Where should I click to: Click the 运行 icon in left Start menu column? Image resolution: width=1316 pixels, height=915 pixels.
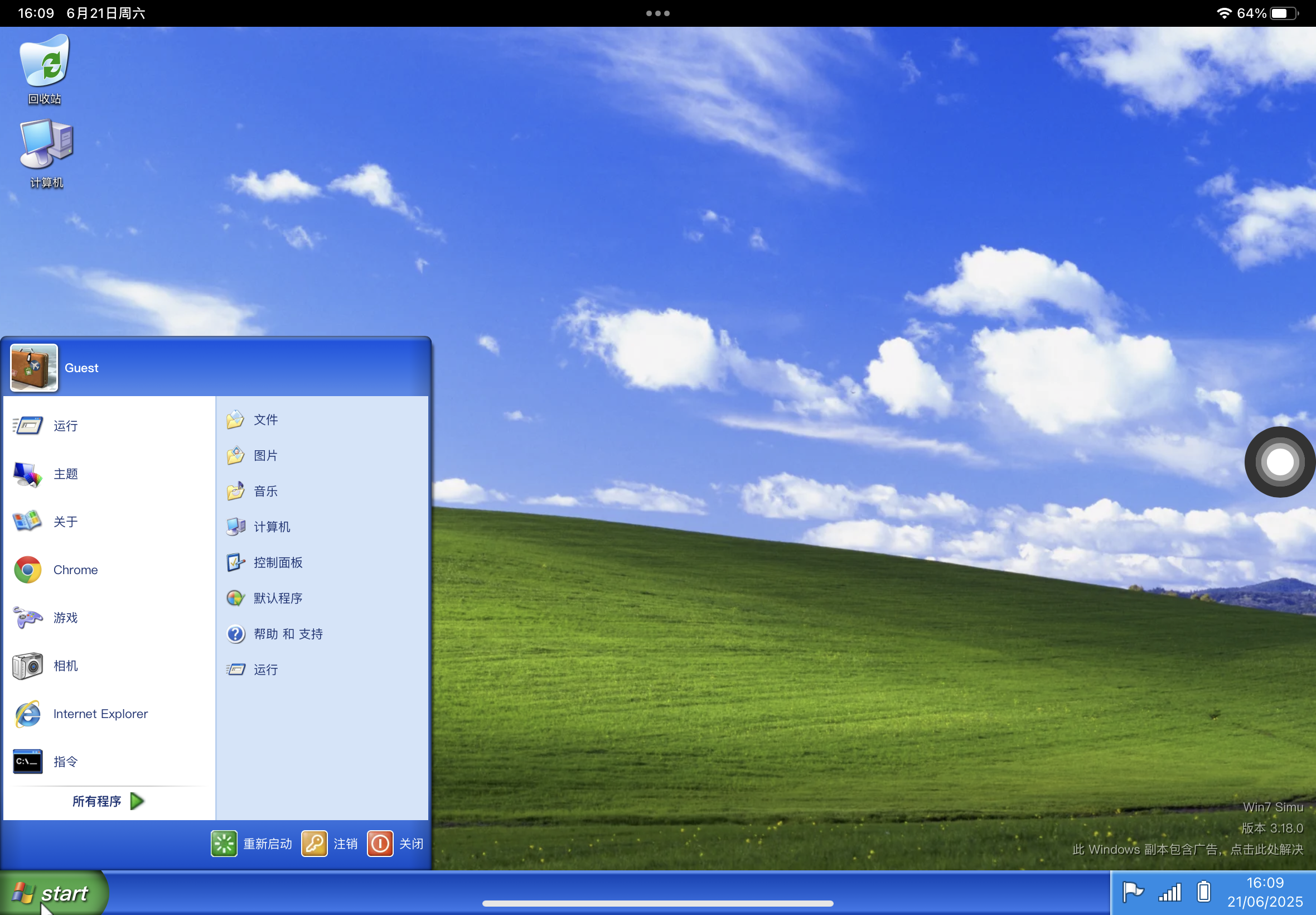point(27,425)
